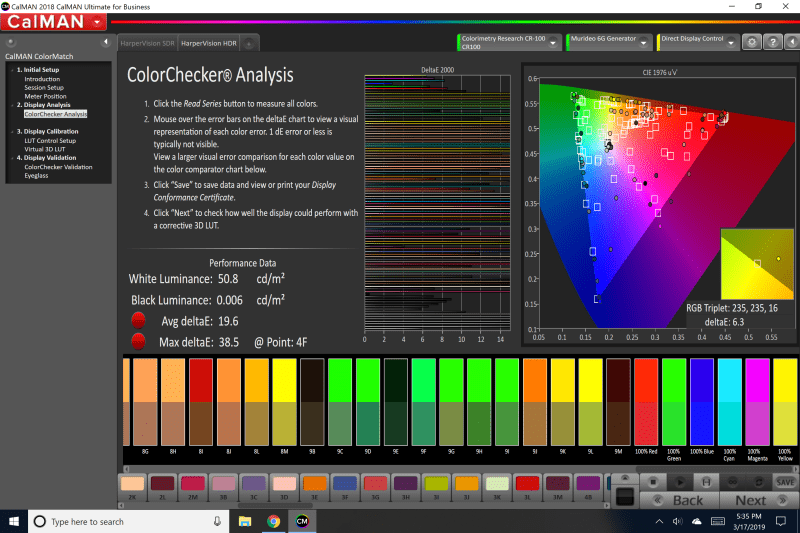Expand the Murideo 6G Generator dropdown
Image resolution: width=800 pixels, height=533 pixels.
(x=645, y=43)
